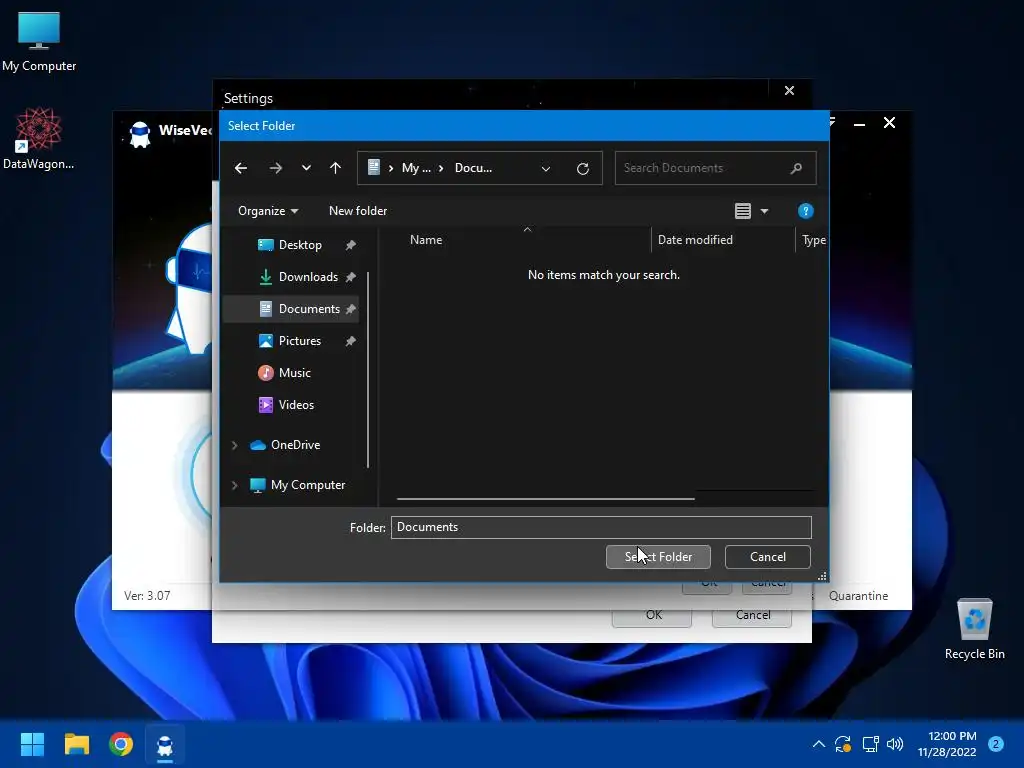Select Downloads in navigation pane

tap(308, 277)
